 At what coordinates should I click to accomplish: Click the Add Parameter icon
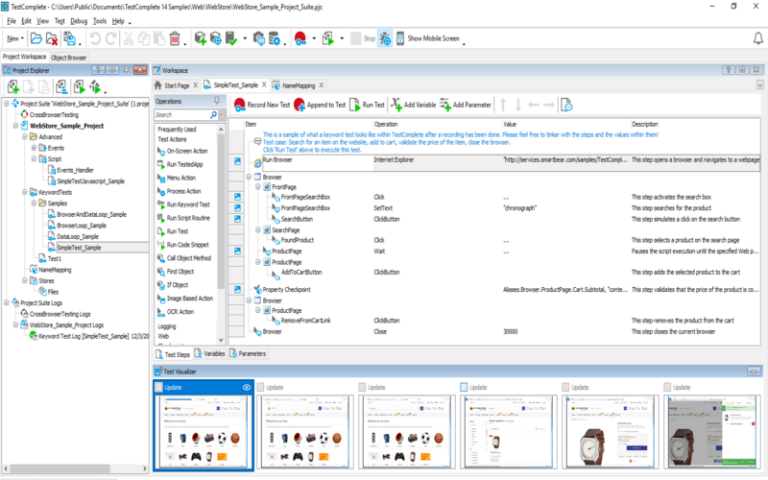[x=446, y=104]
